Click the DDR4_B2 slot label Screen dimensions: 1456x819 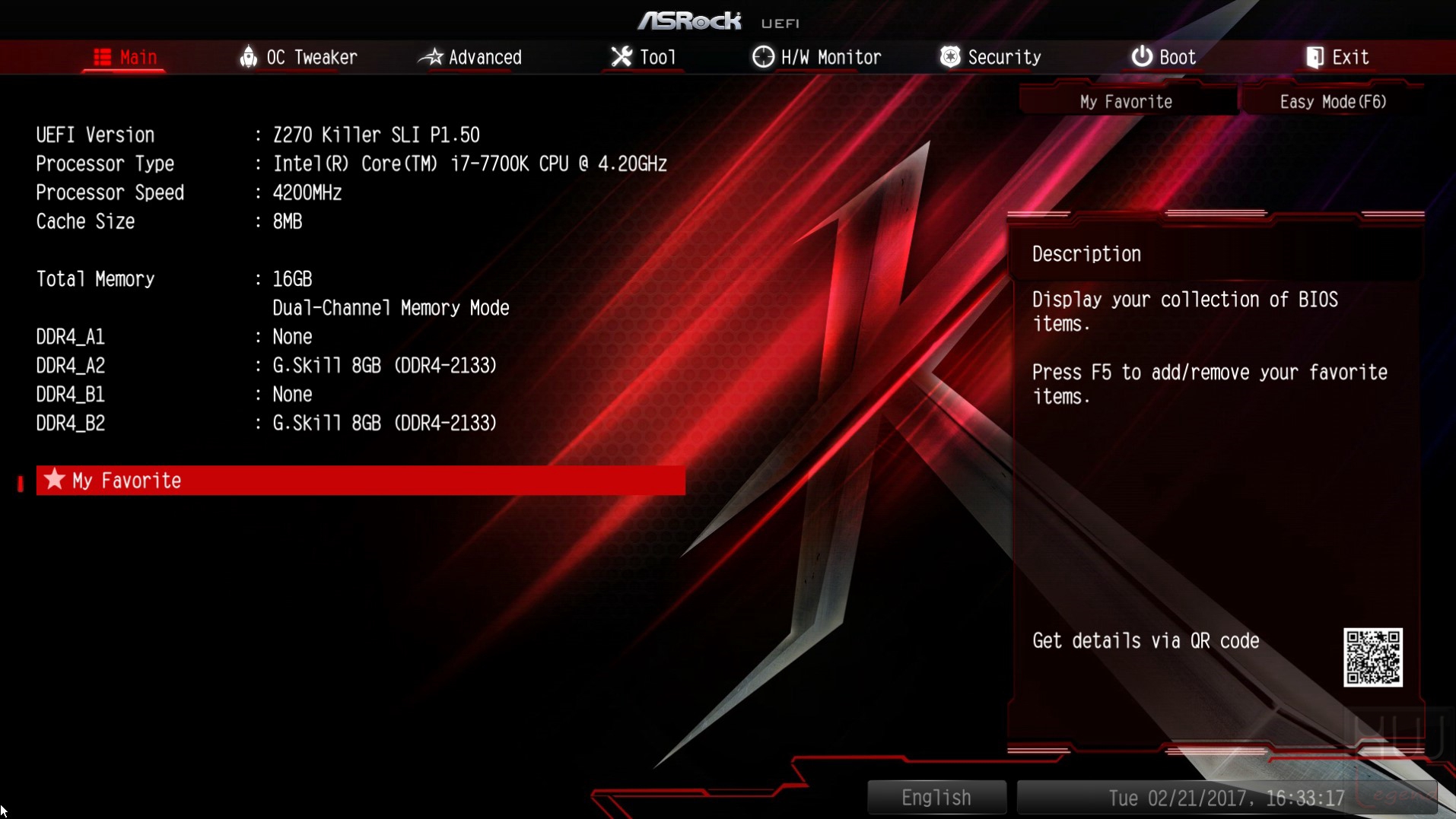tap(71, 424)
